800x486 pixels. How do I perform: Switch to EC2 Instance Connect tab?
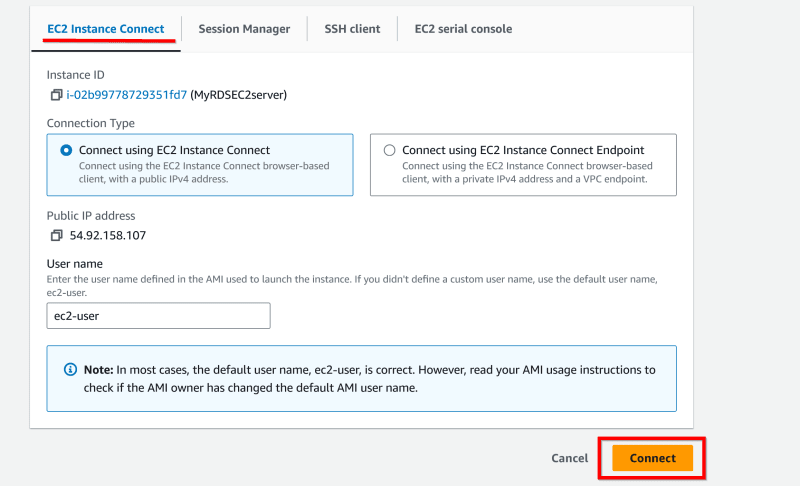tap(106, 29)
